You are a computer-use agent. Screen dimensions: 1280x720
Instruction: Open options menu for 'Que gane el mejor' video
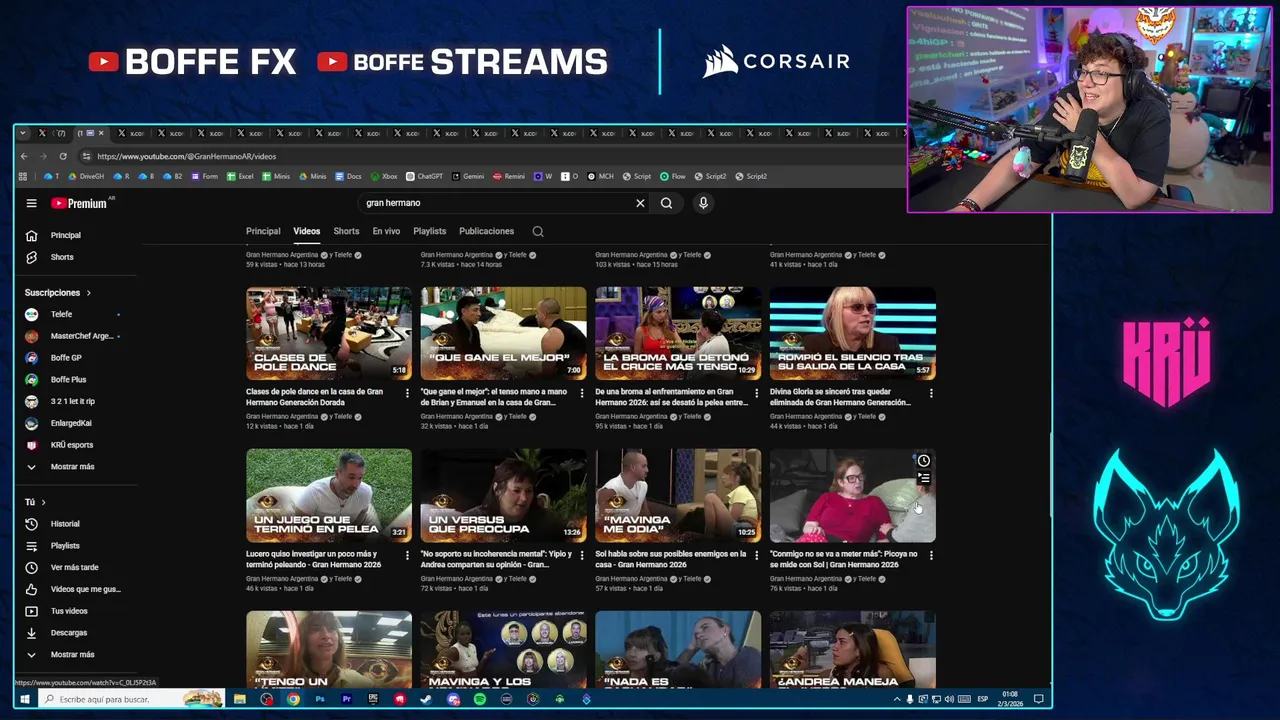[582, 393]
